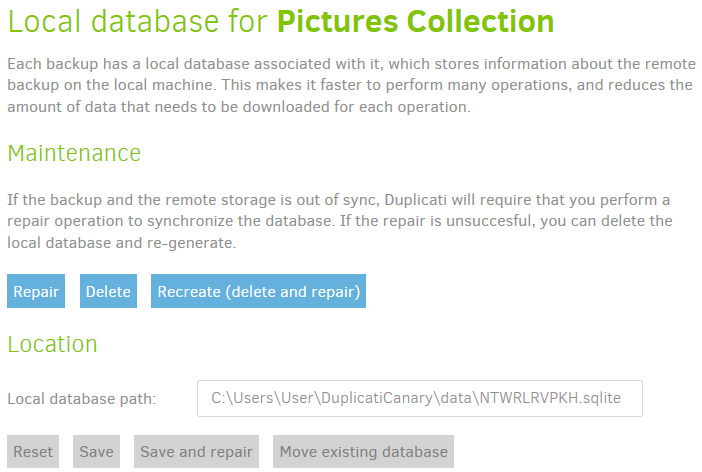Focus the Local database path field
Image resolution: width=702 pixels, height=472 pixels.
[419, 398]
